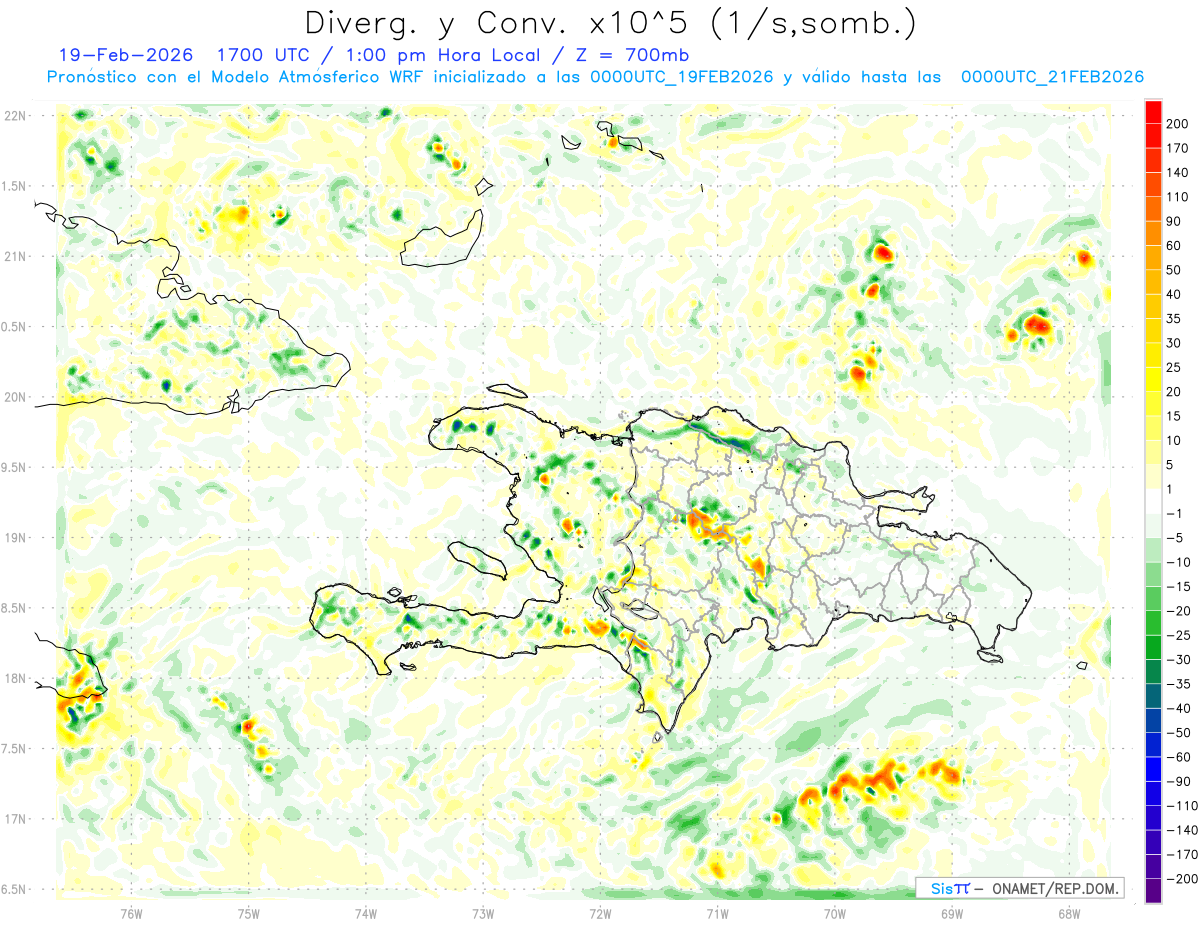The image size is (1200, 927).
Task: Click the positive '110' color scale value
Action: coord(1177,197)
